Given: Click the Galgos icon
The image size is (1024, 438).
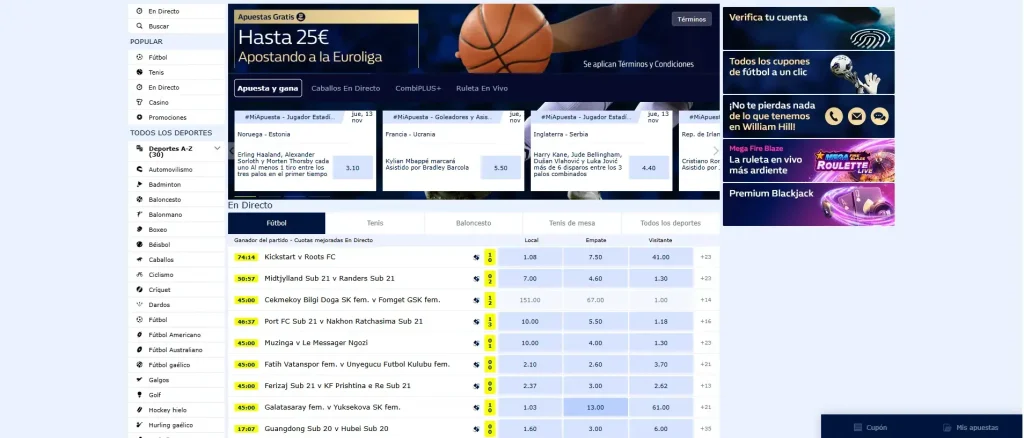Looking at the screenshot, I should [x=139, y=379].
